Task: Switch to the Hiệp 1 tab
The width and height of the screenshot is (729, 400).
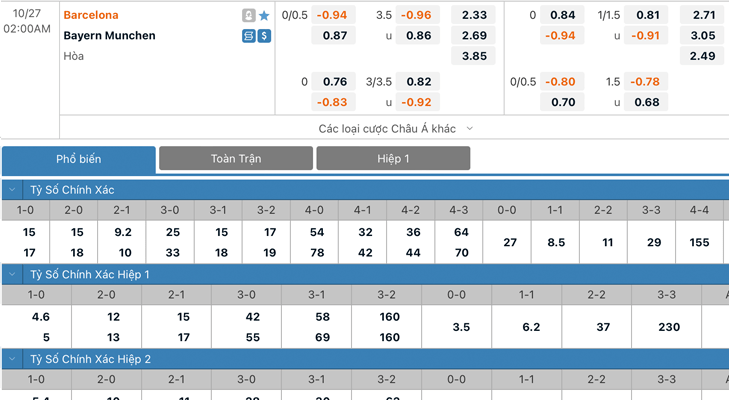Action: [x=393, y=159]
